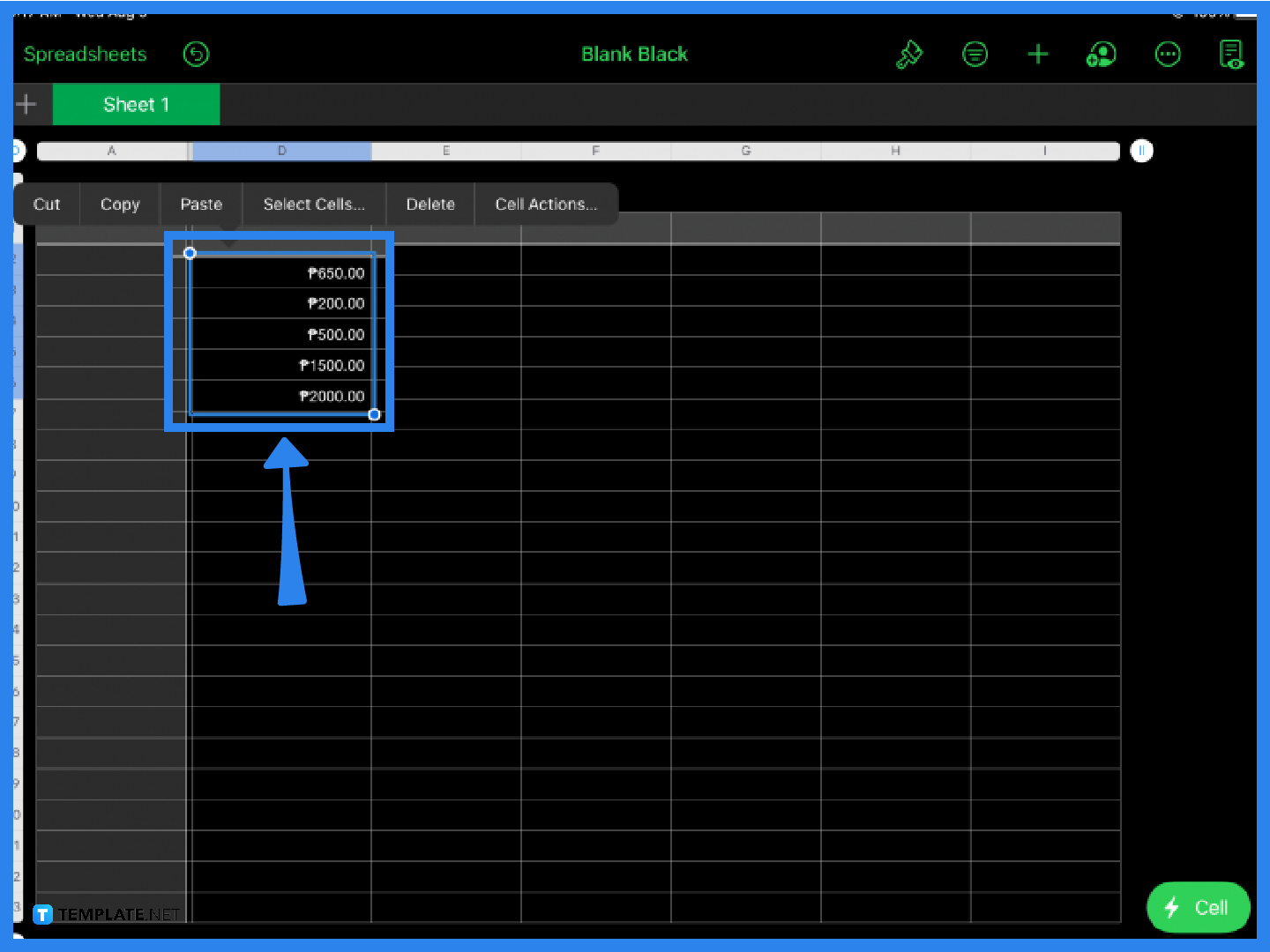Go back to Spreadsheets
This screenshot has height=952, width=1270.
coord(85,55)
